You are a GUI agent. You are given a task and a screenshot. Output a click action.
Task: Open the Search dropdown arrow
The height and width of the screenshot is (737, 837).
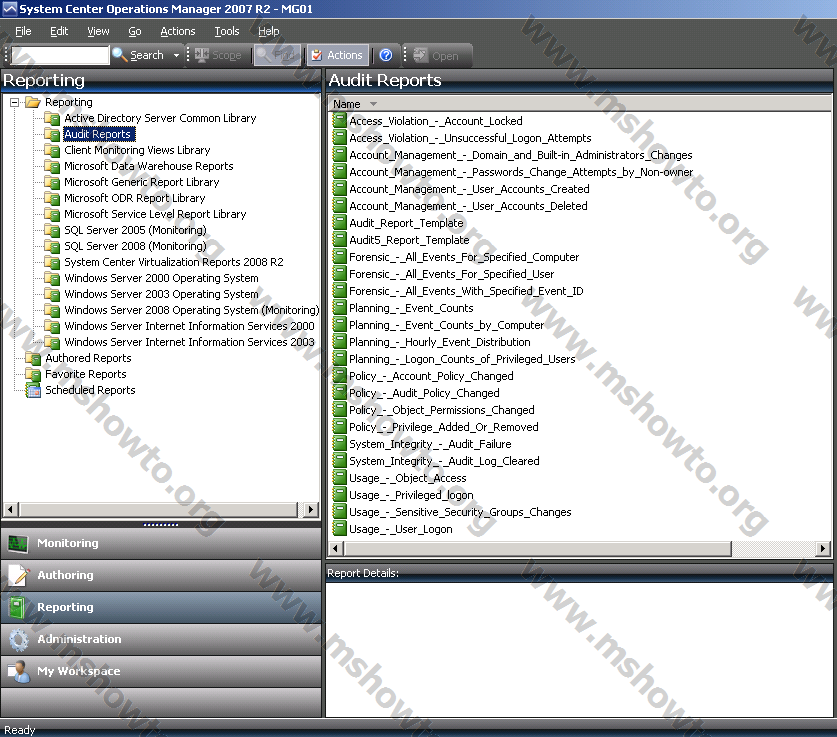[176, 55]
